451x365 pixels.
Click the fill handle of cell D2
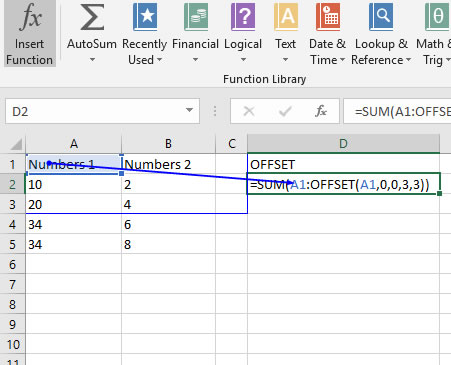pos(439,193)
